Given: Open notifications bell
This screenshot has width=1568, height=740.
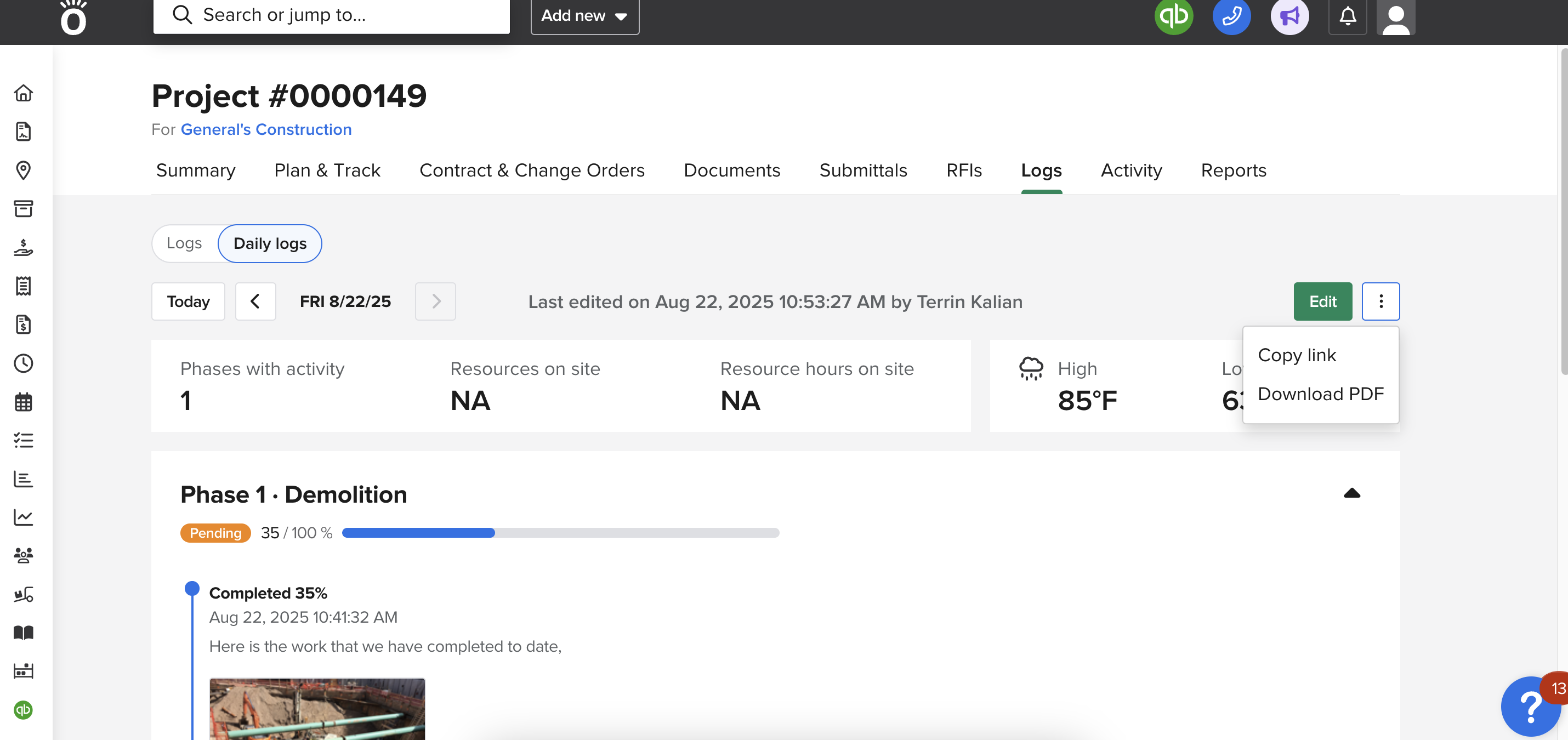Looking at the screenshot, I should [x=1348, y=16].
